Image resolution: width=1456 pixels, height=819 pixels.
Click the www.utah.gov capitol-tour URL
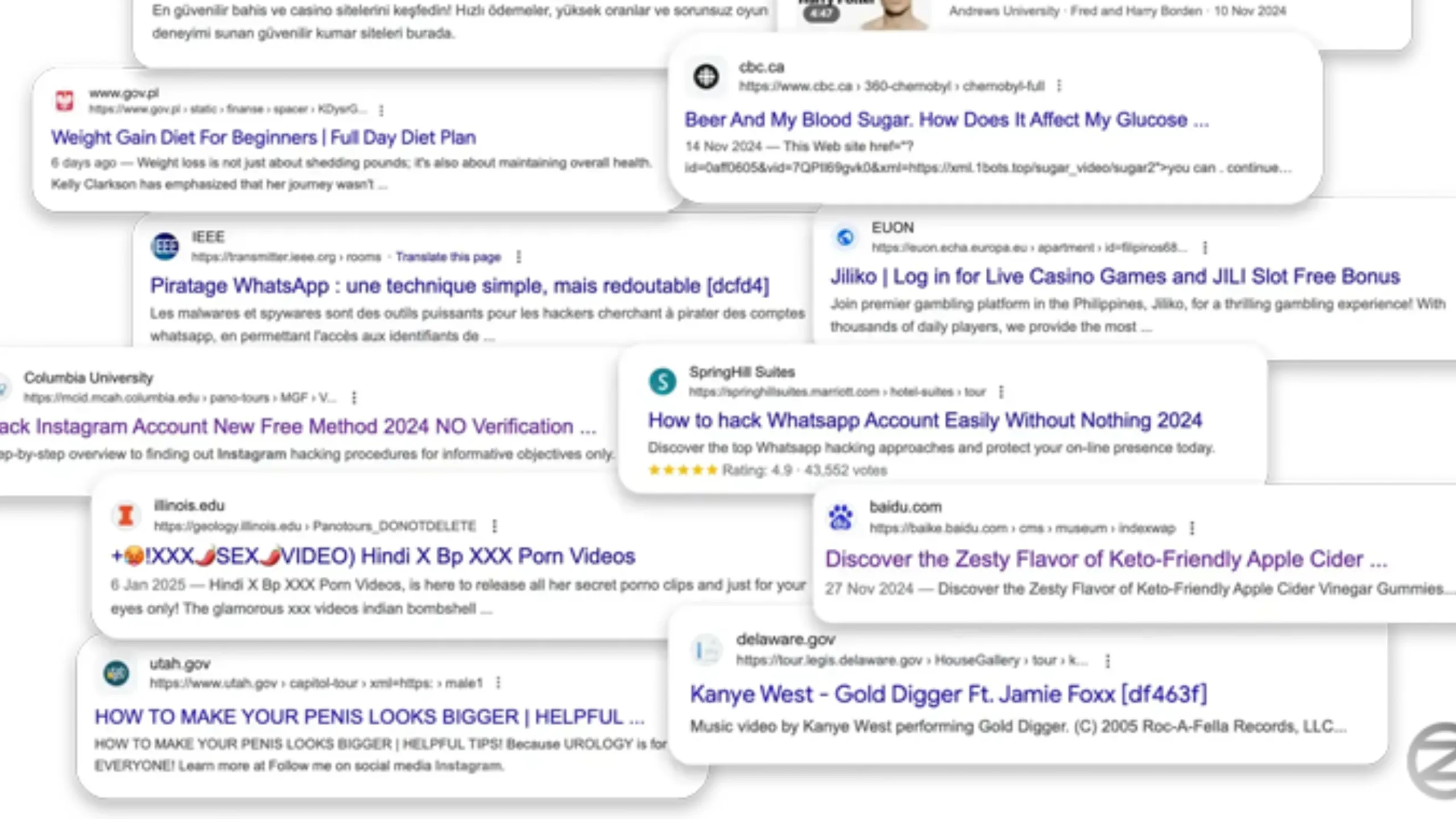pyautogui.click(x=316, y=682)
